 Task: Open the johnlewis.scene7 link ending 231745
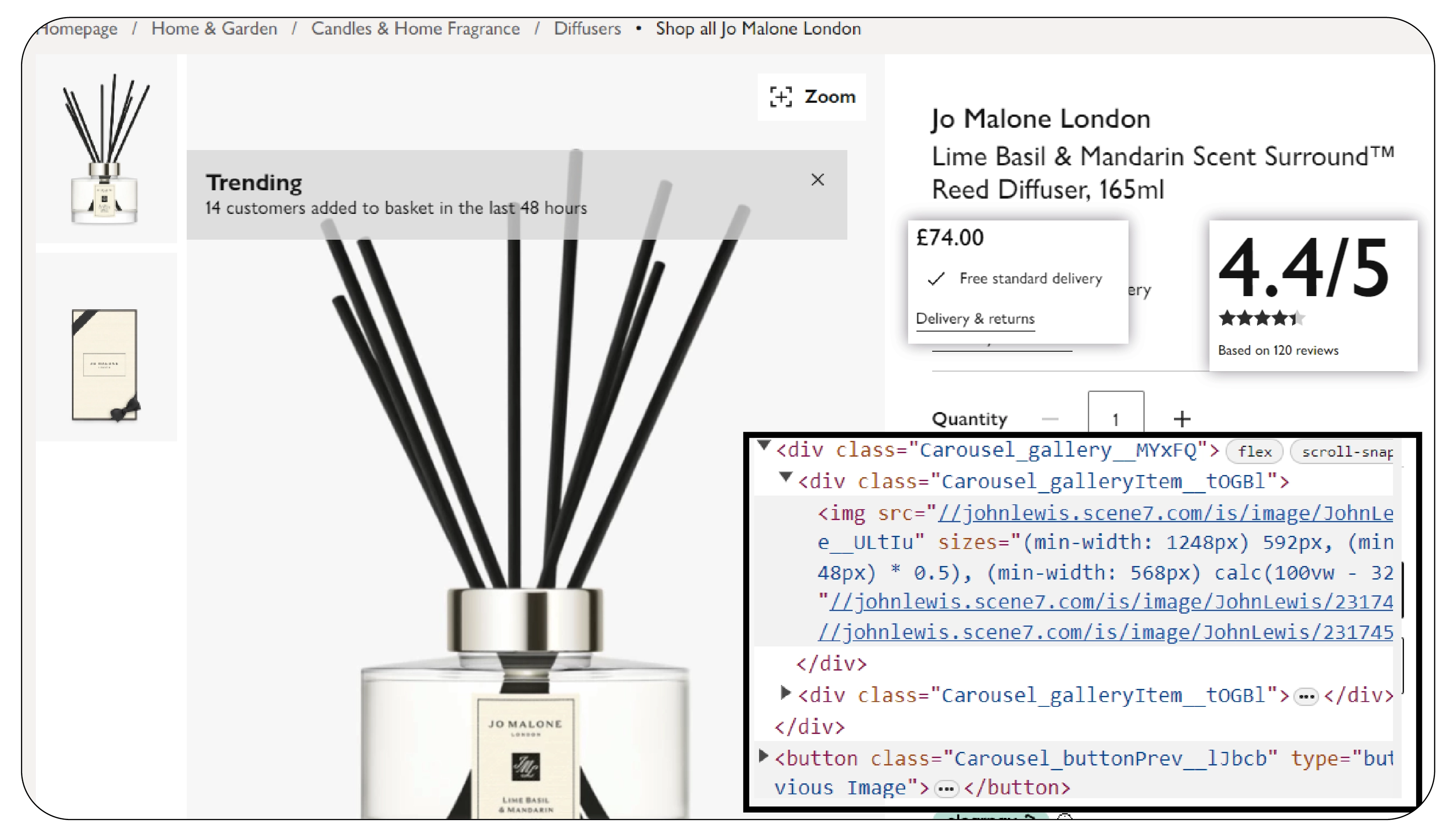[x=1105, y=632]
